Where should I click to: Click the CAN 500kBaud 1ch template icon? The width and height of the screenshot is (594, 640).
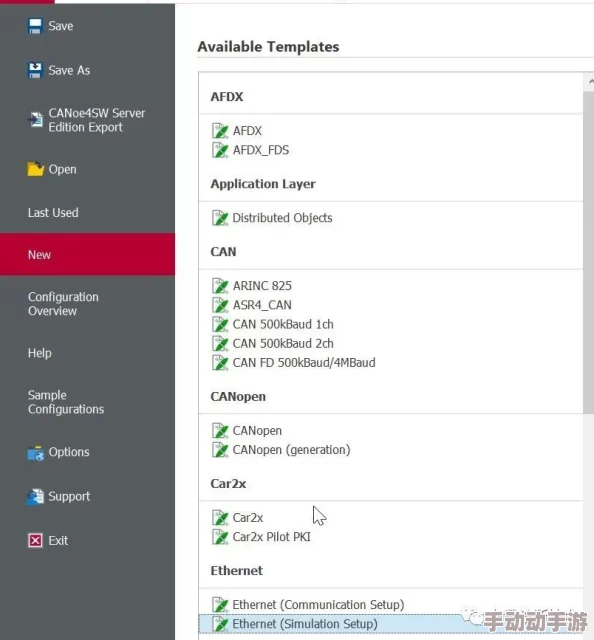(220, 324)
